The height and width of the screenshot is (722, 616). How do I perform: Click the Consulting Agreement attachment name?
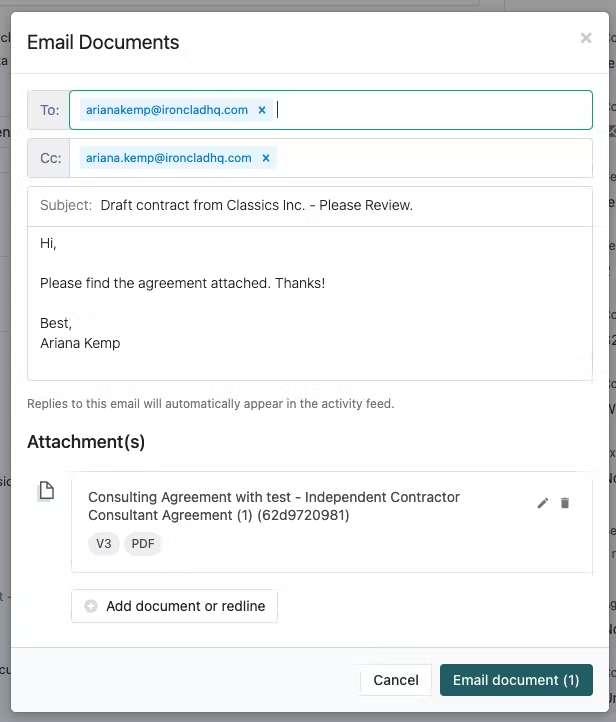coord(274,506)
